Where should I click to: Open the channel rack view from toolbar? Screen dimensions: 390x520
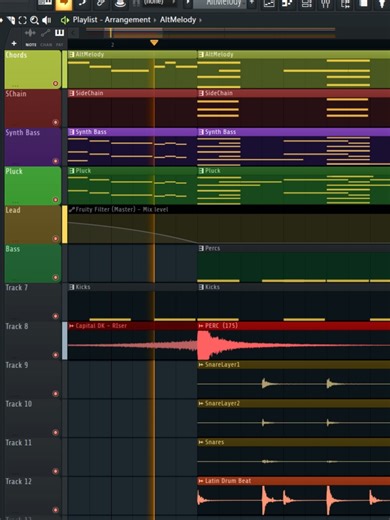click(x=306, y=3)
